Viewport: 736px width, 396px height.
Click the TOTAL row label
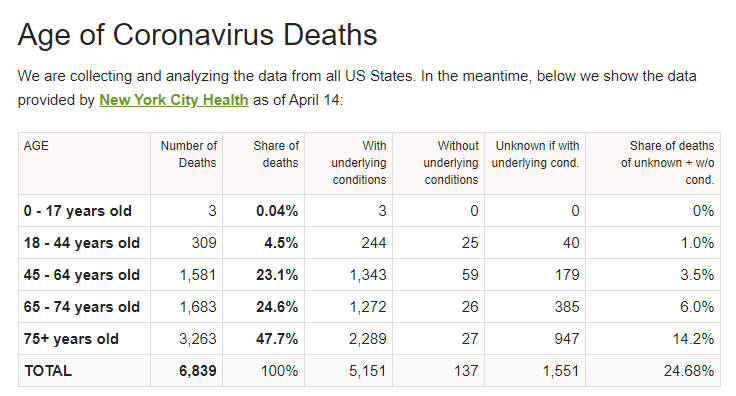48,371
